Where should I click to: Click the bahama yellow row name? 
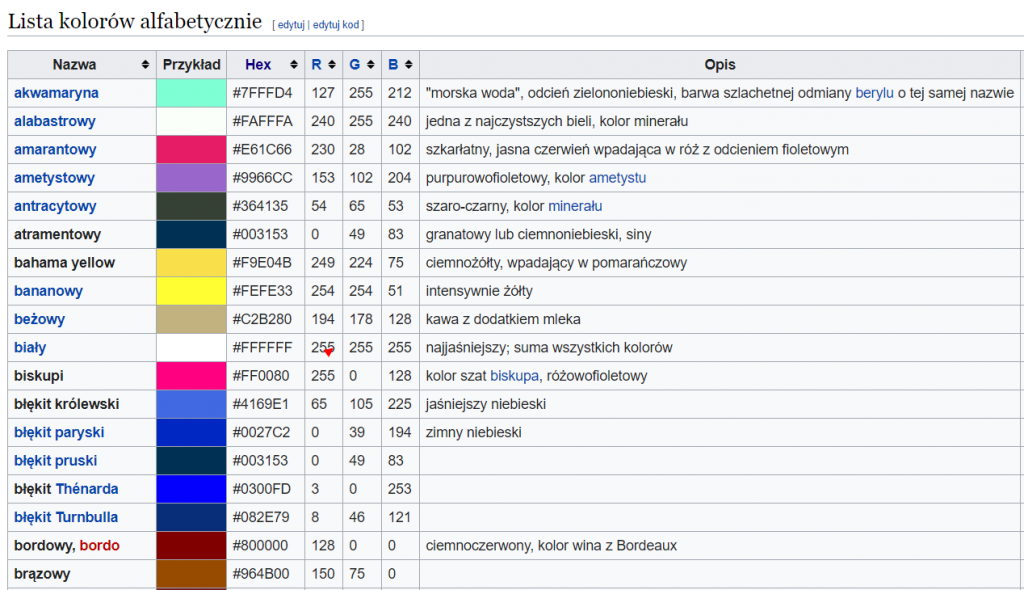point(64,263)
